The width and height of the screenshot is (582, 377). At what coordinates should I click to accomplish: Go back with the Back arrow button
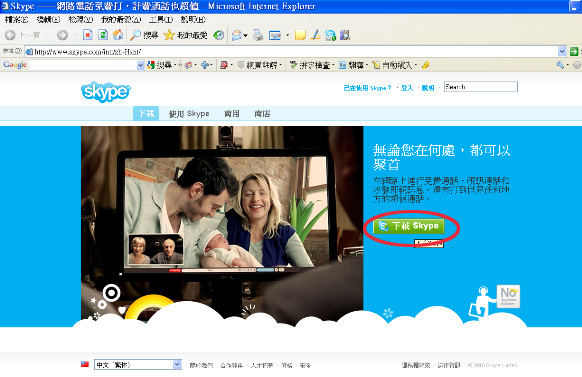point(10,35)
